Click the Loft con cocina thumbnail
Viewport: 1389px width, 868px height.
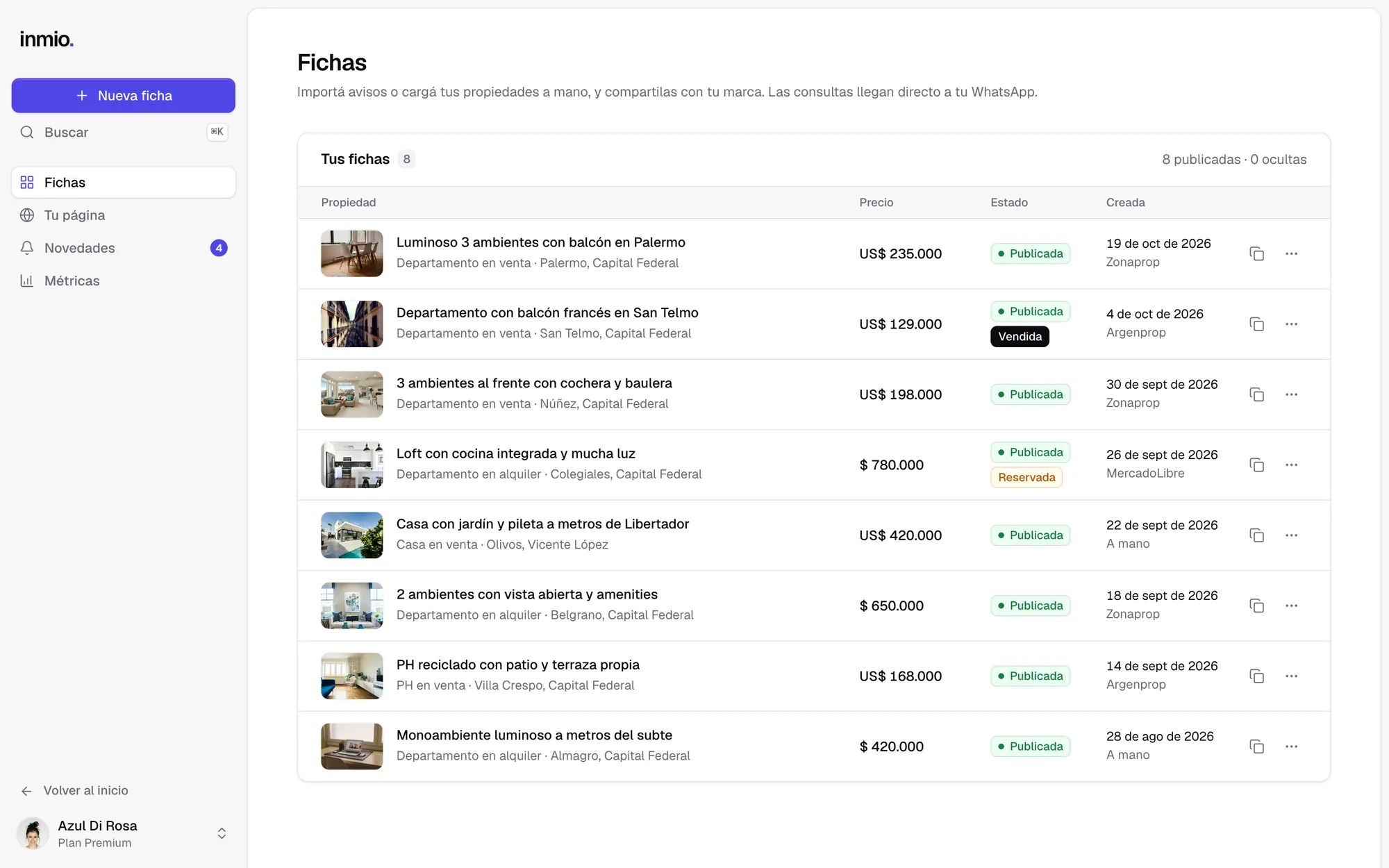pyautogui.click(x=351, y=465)
